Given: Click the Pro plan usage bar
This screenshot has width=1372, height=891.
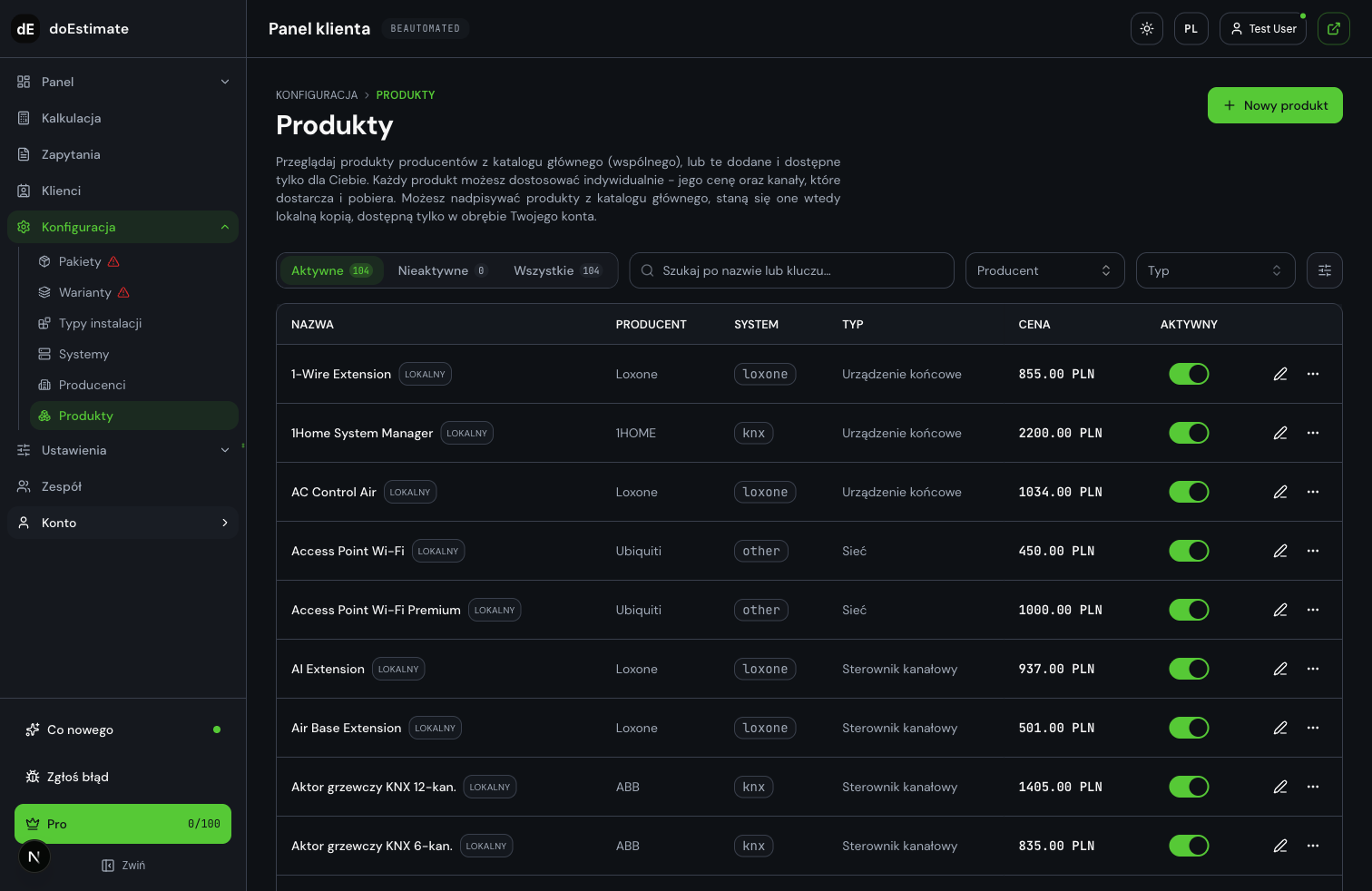Looking at the screenshot, I should pyautogui.click(x=122, y=824).
